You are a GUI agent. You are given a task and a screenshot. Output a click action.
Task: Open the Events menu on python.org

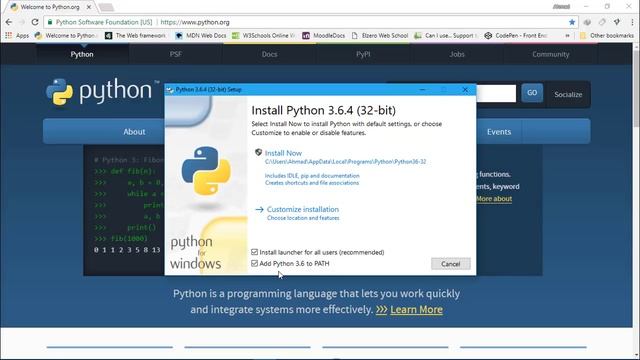499,132
